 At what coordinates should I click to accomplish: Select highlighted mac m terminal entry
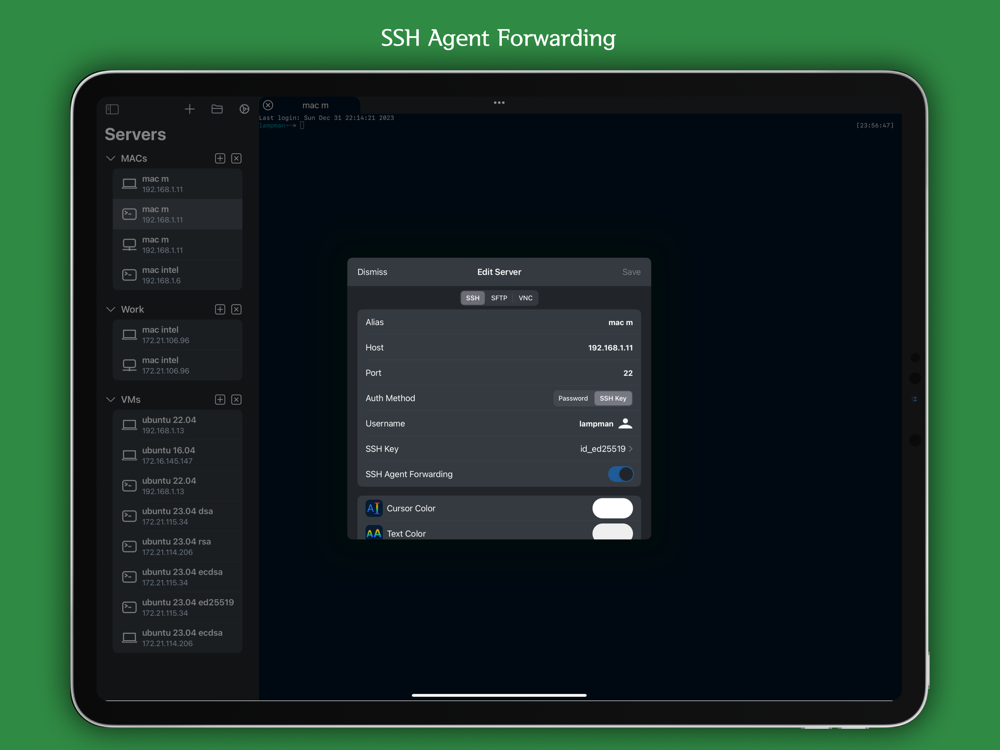[x=177, y=214]
